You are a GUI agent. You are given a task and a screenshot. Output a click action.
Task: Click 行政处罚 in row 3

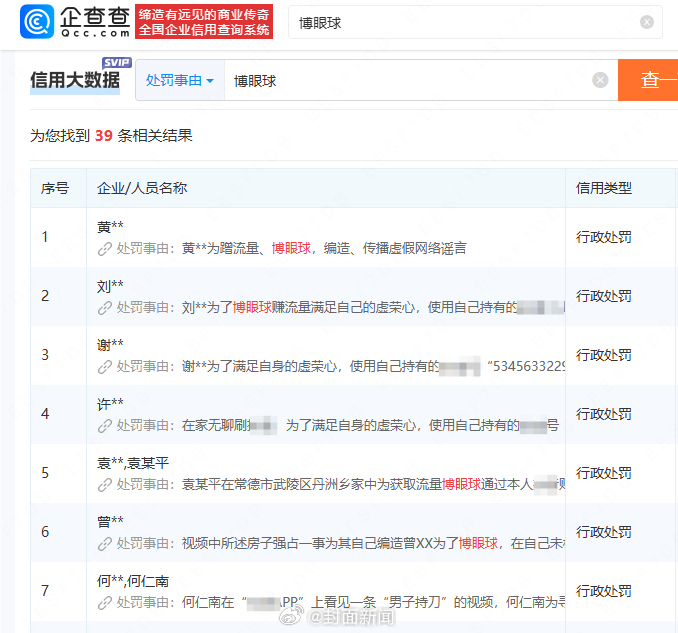pos(604,355)
